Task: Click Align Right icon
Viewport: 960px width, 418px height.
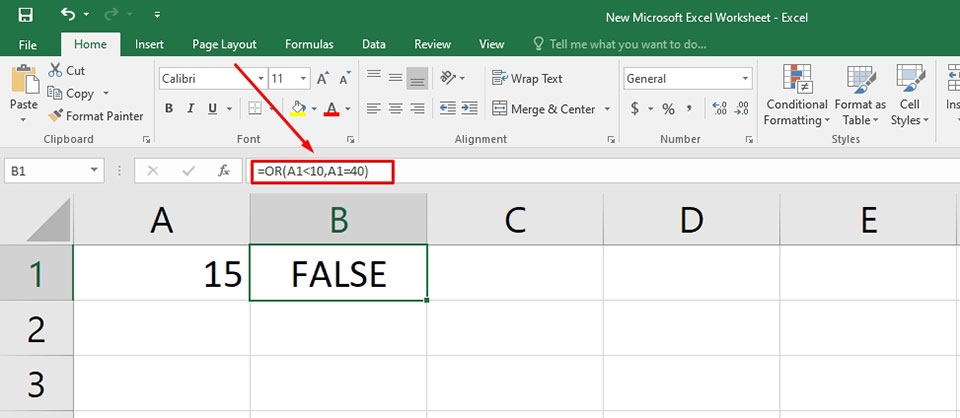Action: [x=418, y=108]
